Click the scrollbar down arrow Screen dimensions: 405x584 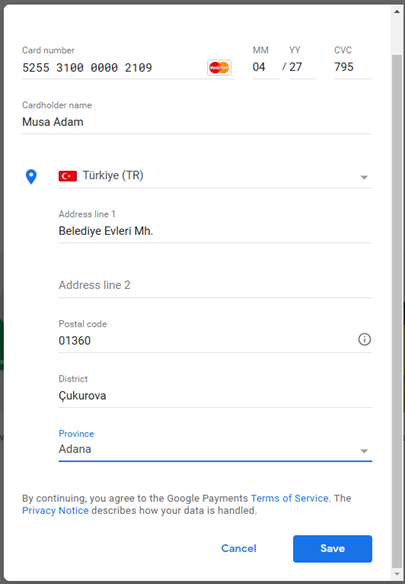click(x=397, y=574)
